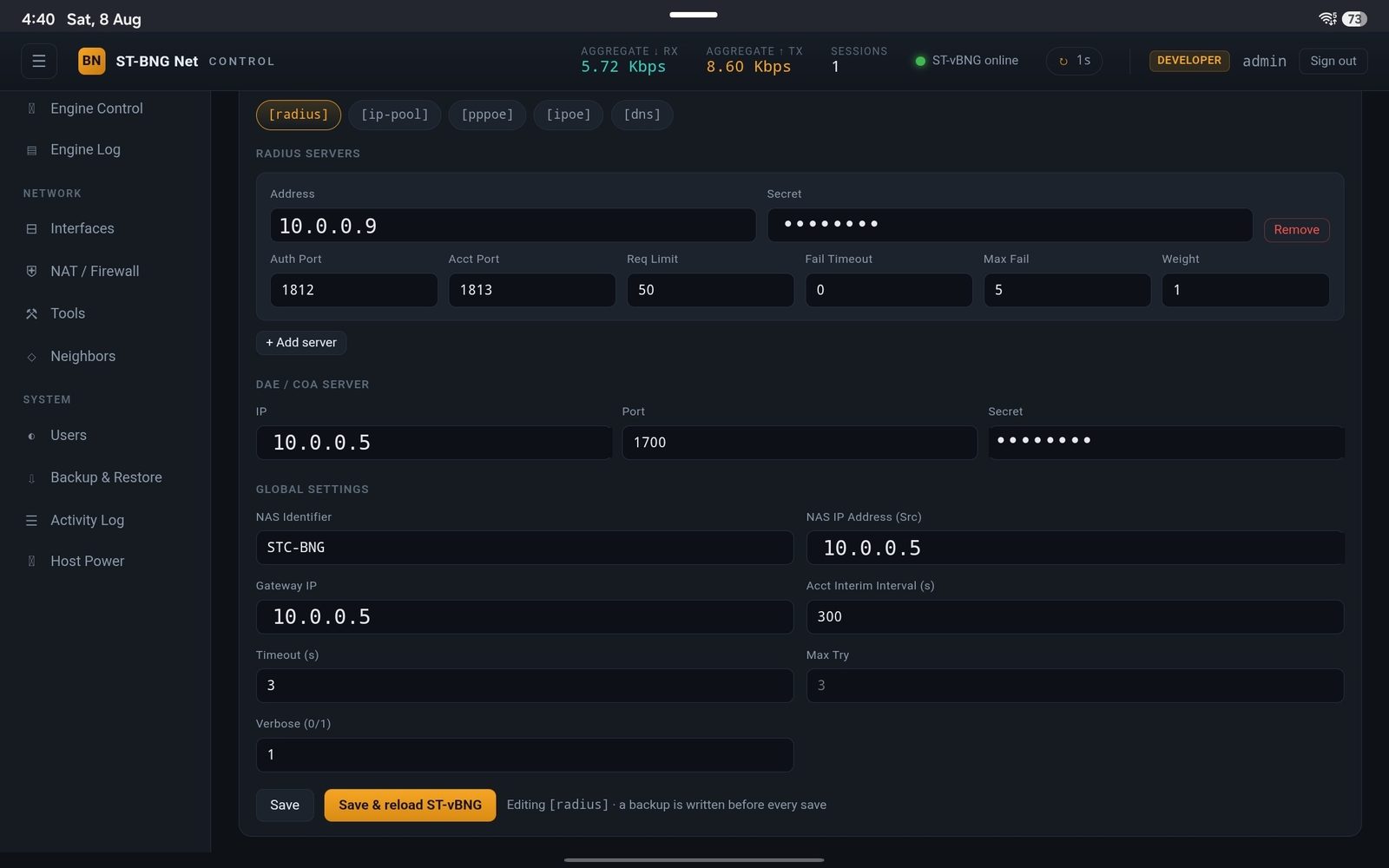Toggle the hamburger sidebar menu
The width and height of the screenshot is (1389, 868).
(x=39, y=61)
